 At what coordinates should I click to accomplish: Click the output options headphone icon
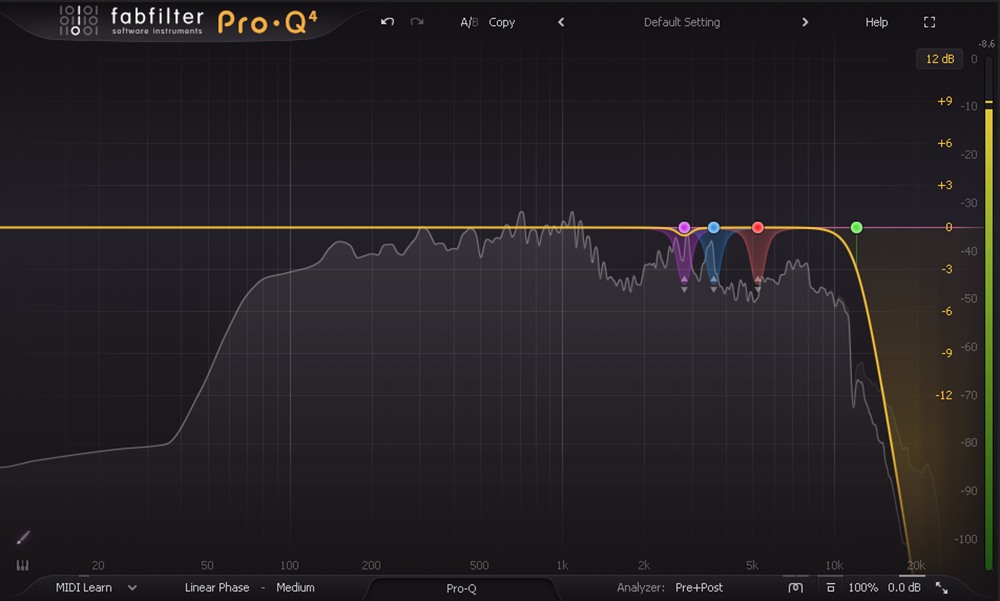click(x=795, y=588)
